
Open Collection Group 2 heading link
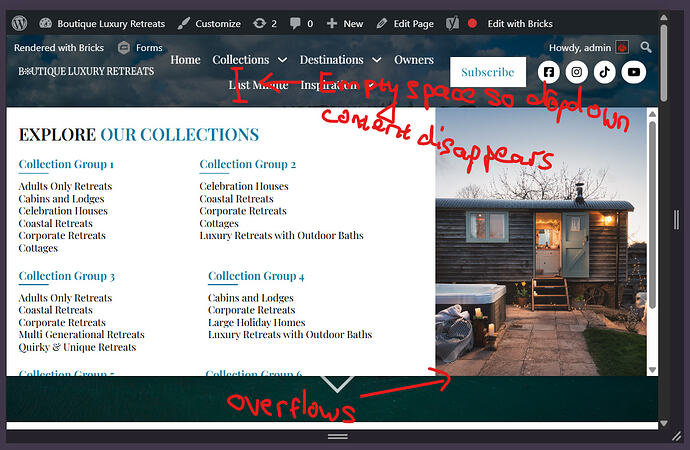point(248,164)
